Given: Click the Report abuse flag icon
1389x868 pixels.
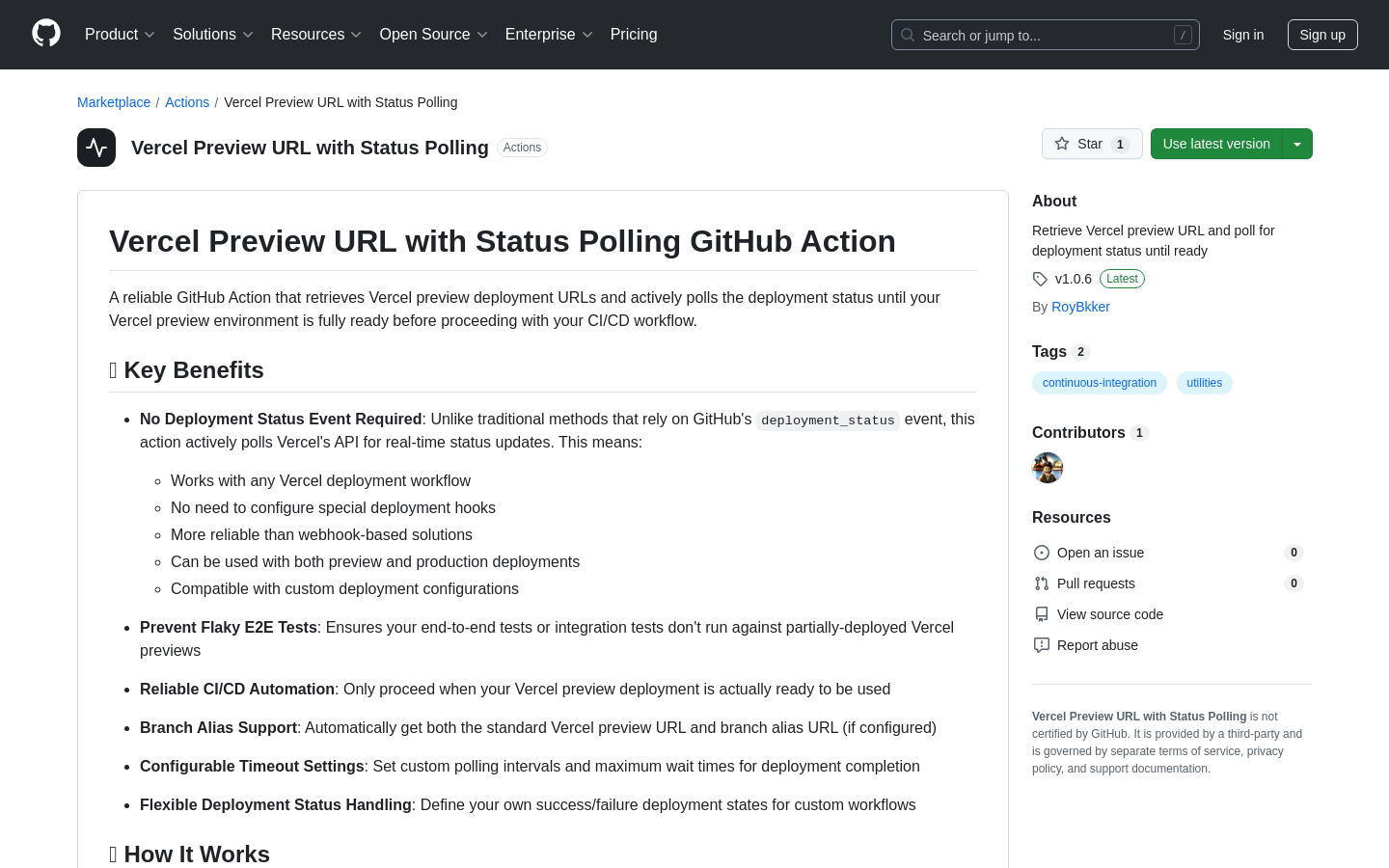Looking at the screenshot, I should click(1042, 645).
